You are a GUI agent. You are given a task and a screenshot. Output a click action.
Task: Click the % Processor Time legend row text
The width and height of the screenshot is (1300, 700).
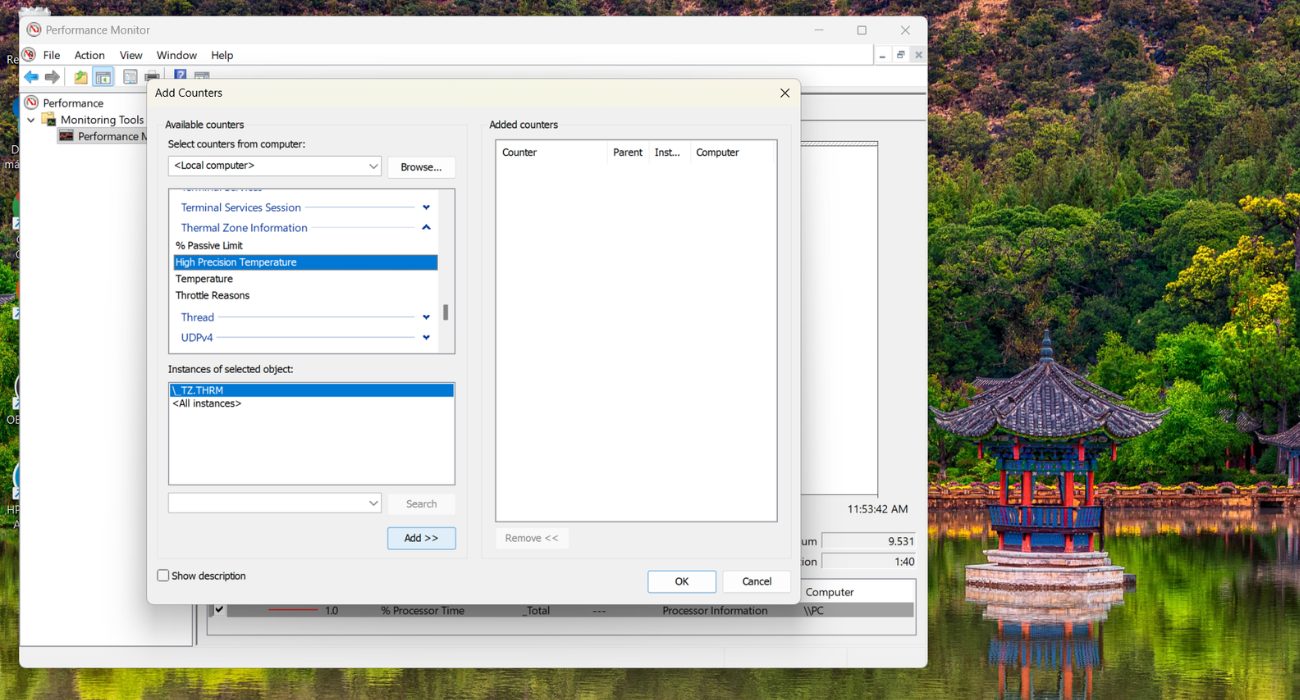[x=425, y=611]
